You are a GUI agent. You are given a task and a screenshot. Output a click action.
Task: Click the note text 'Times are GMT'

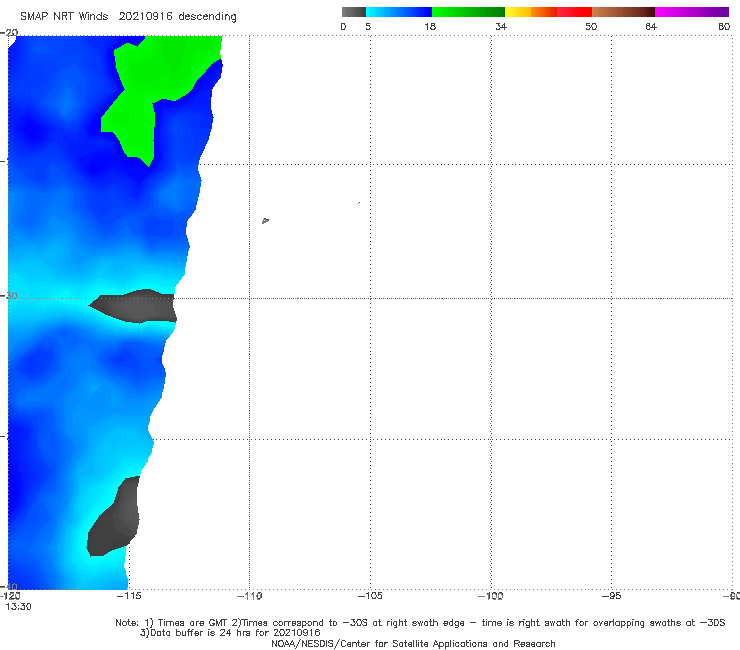193,623
